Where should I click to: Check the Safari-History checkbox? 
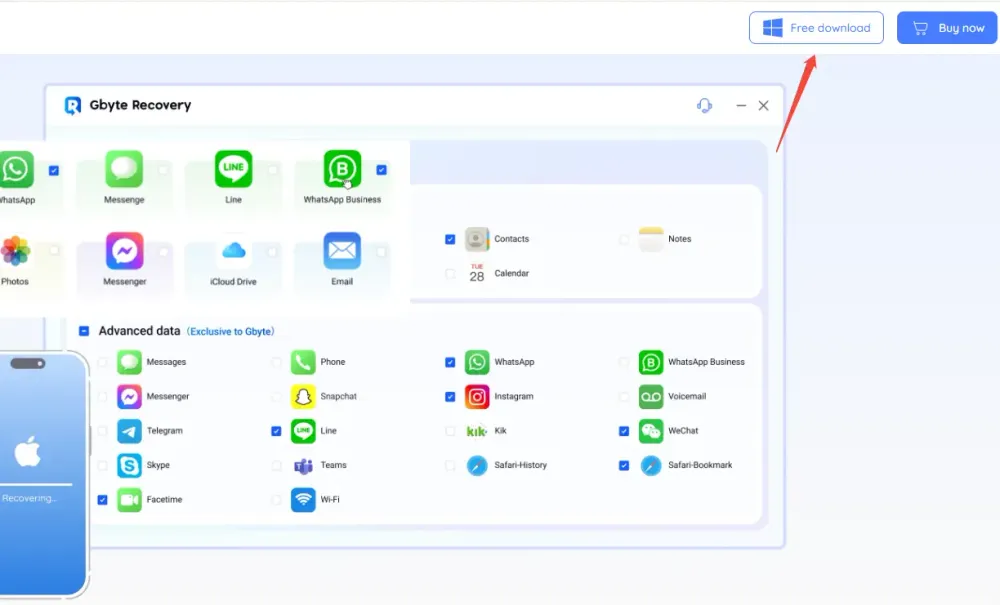tap(450, 465)
